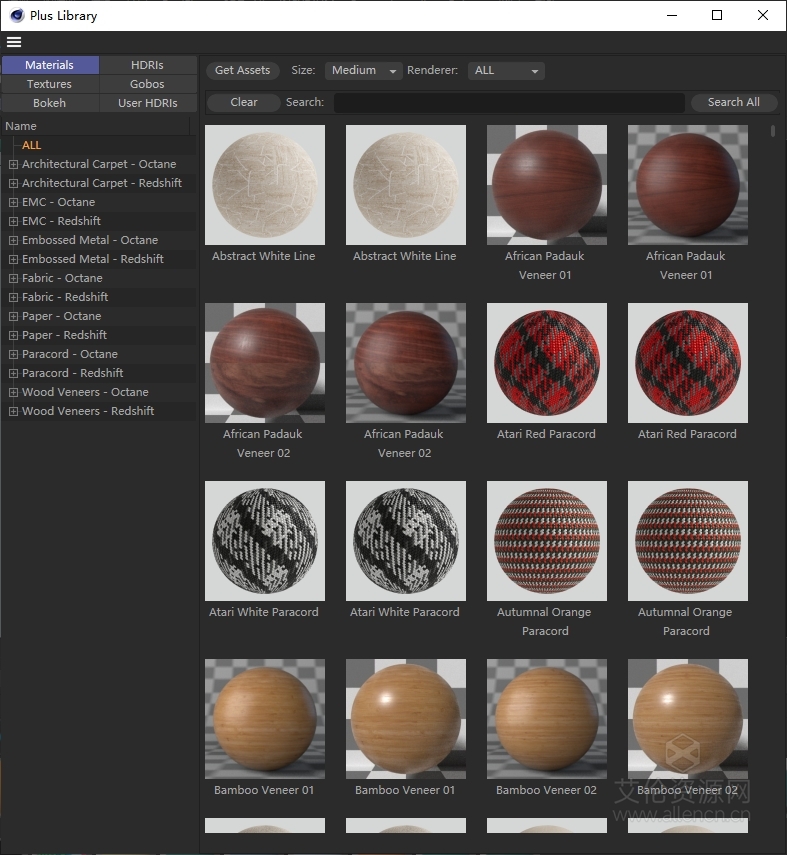Switch to the Materials tab
787x855 pixels.
tap(50, 65)
